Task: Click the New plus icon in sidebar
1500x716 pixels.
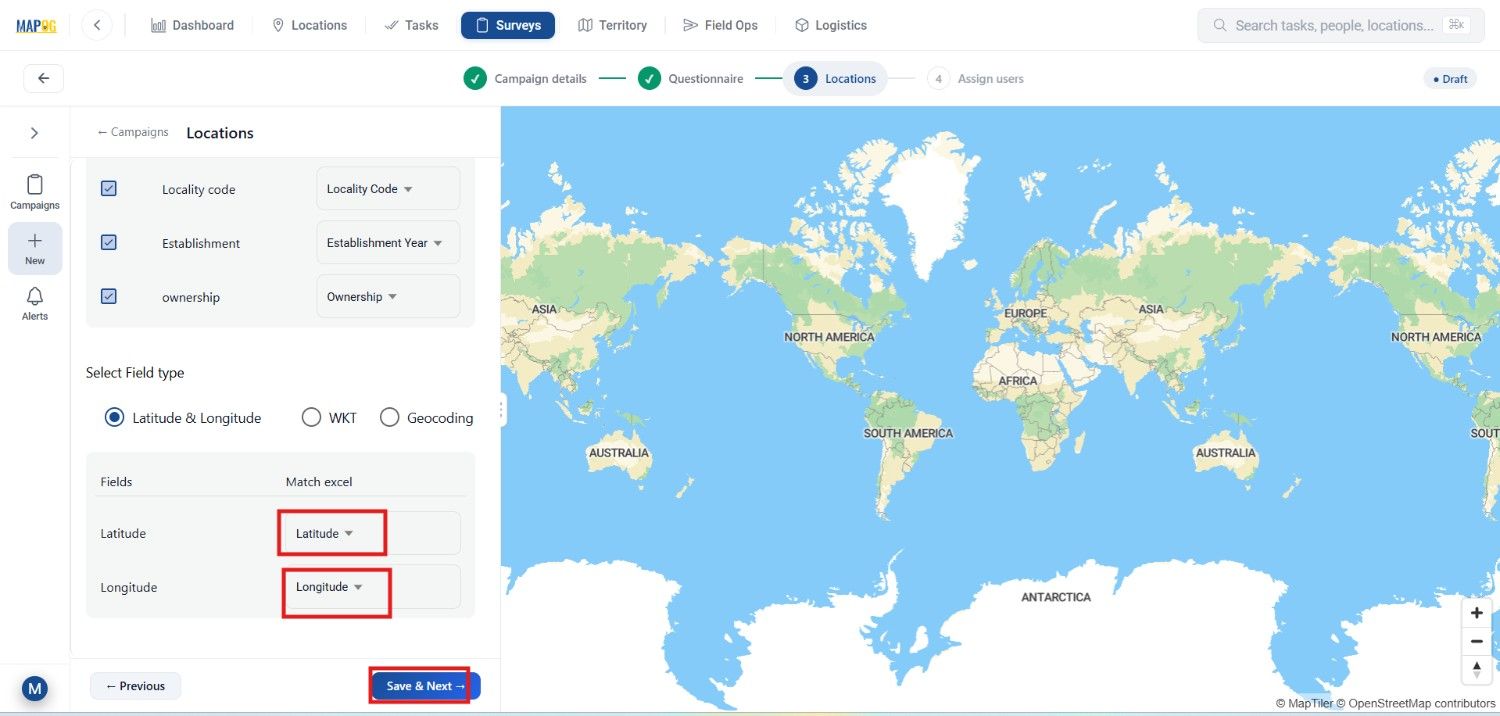Action: (x=35, y=248)
